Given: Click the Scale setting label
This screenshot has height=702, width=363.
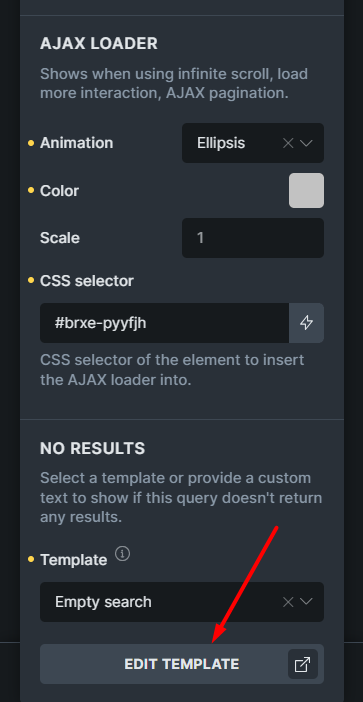Looking at the screenshot, I should (x=60, y=238).
